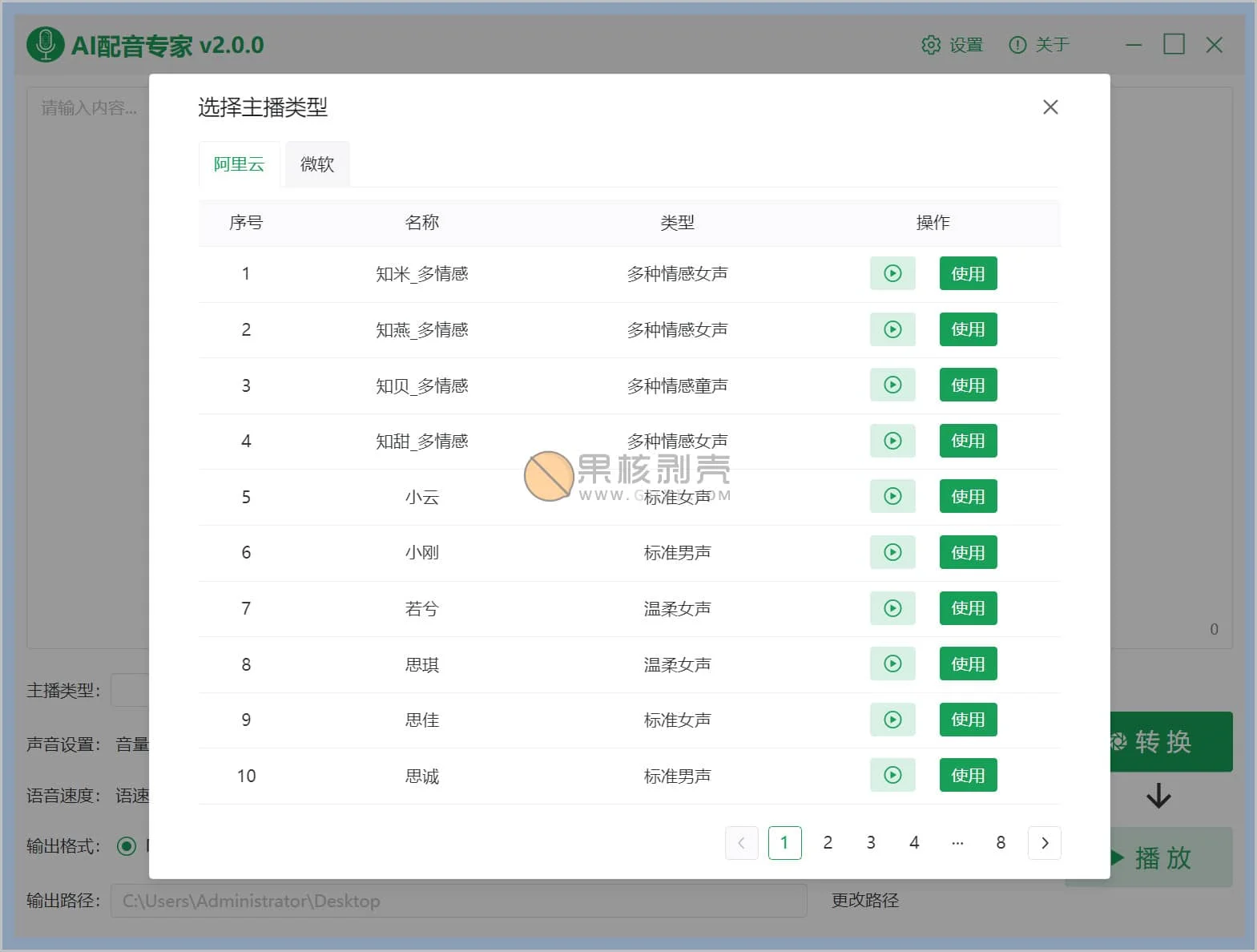Image resolution: width=1257 pixels, height=952 pixels.
Task: Click the 名称 column header
Action: [422, 223]
